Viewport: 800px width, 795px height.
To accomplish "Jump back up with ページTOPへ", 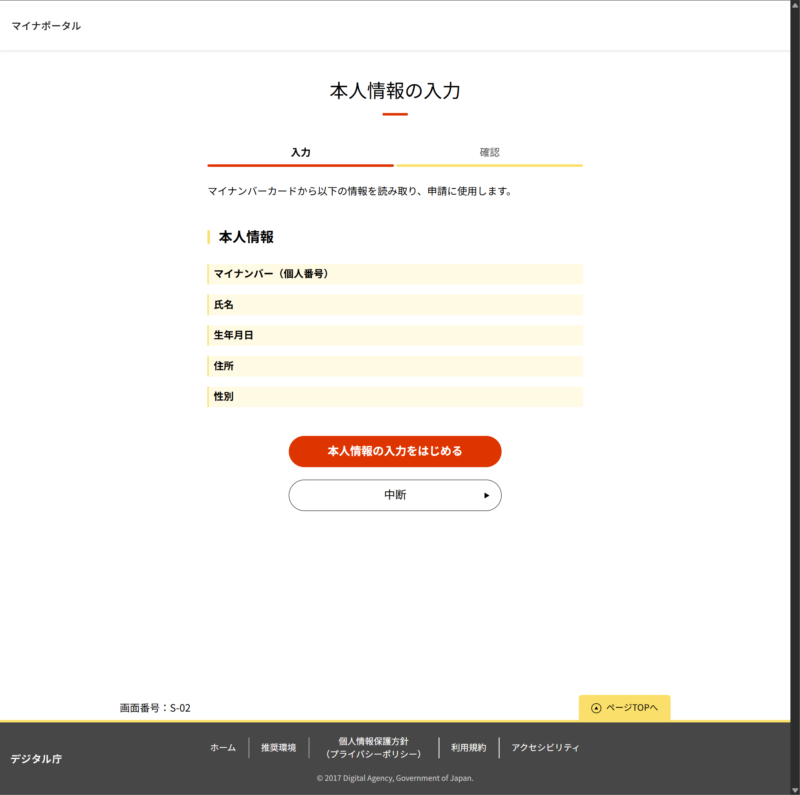I will [x=624, y=708].
